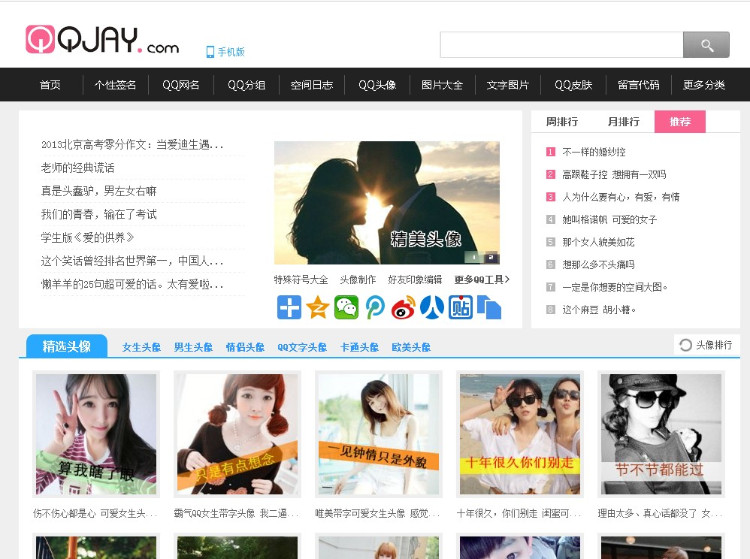The width and height of the screenshot is (750, 559).
Task: Open article 学生版《爱的供养》
Action: coord(88,237)
